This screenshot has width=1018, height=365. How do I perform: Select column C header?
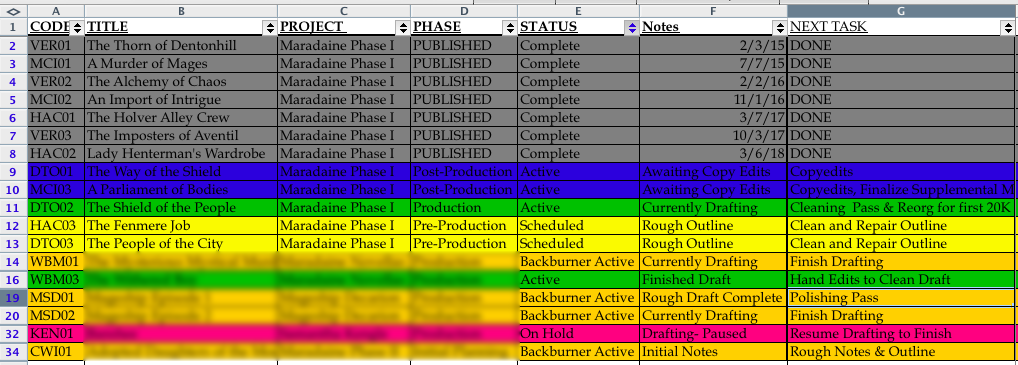click(x=344, y=11)
